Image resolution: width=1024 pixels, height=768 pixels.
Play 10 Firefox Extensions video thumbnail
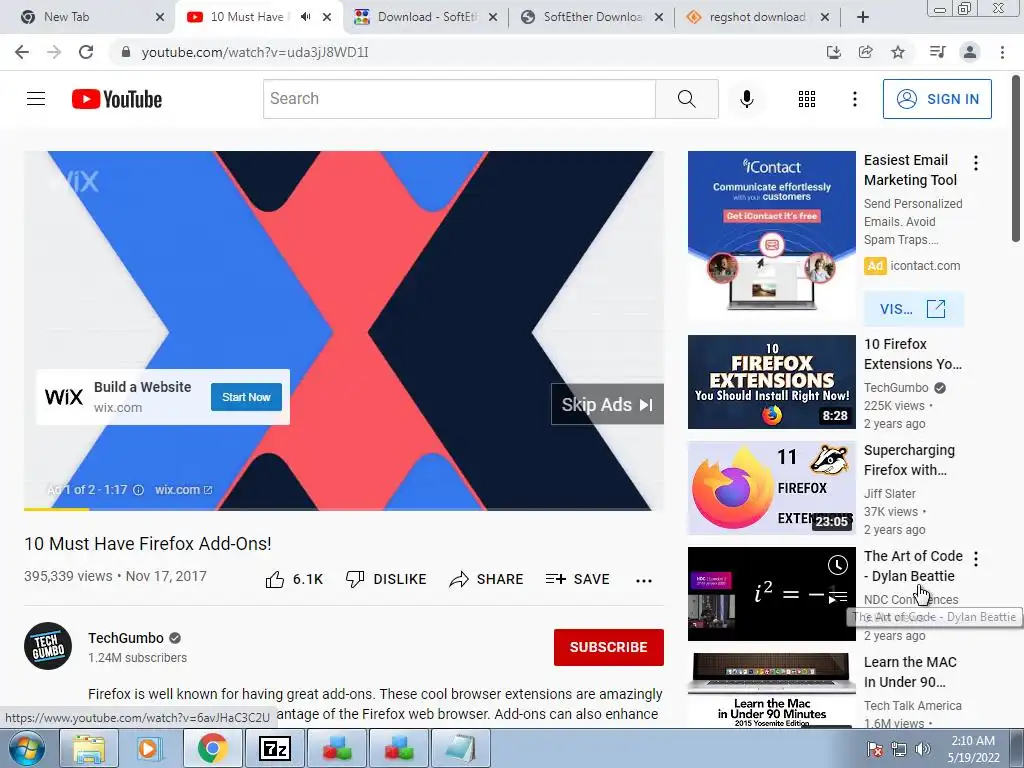pos(771,382)
